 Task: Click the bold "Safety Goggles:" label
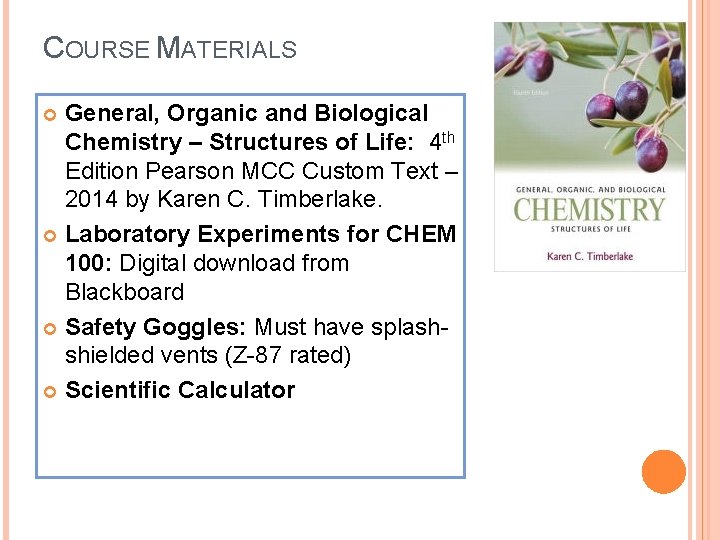click(156, 327)
